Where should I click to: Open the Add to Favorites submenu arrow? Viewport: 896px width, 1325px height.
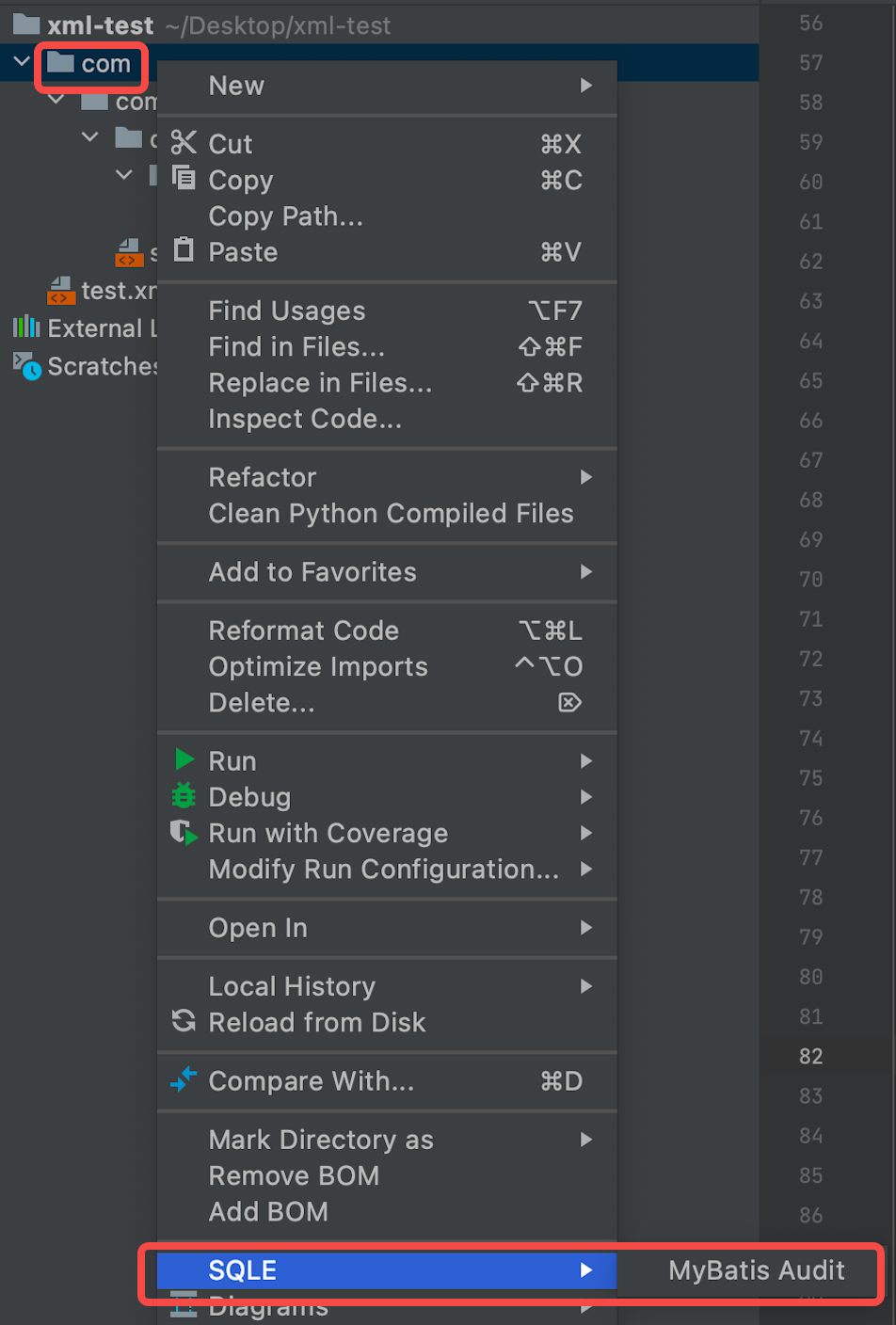click(586, 571)
